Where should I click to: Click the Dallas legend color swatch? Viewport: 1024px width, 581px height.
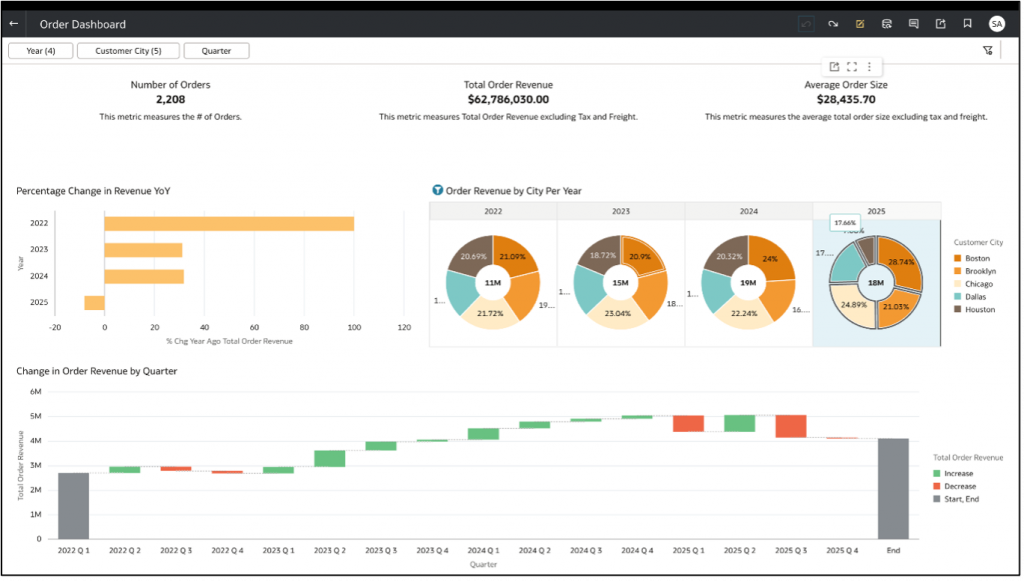click(957, 296)
